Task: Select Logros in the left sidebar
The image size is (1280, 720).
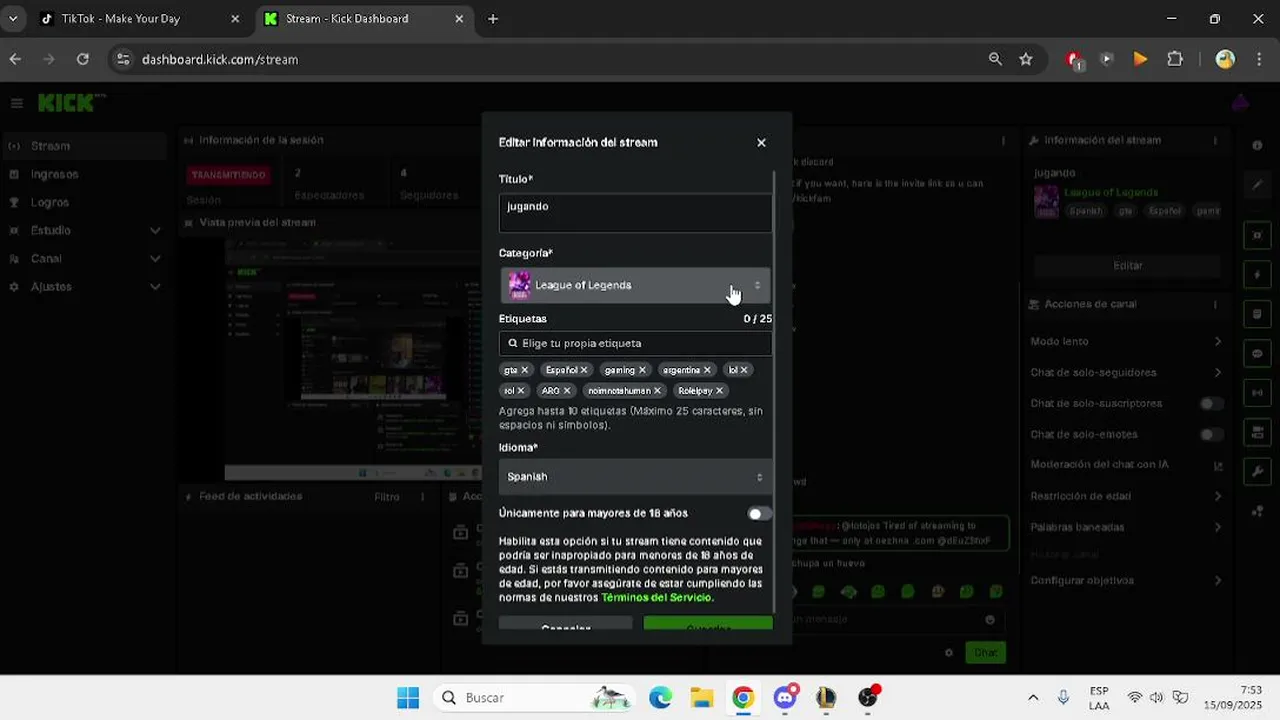Action: [x=83, y=202]
